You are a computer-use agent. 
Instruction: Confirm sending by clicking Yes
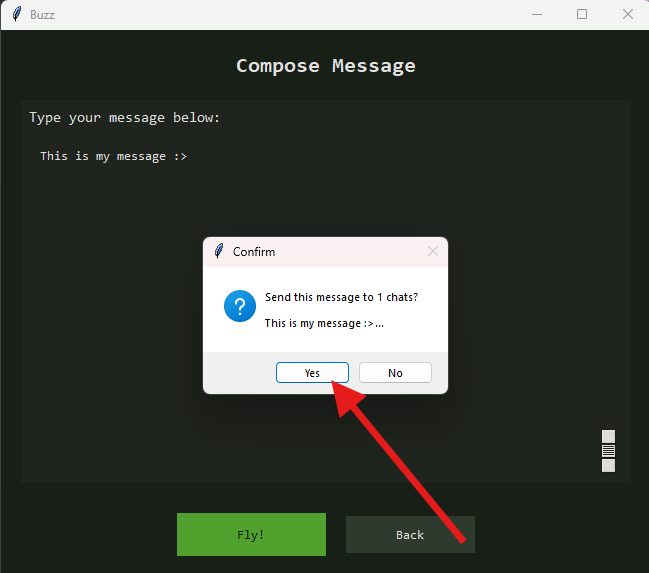(312, 373)
